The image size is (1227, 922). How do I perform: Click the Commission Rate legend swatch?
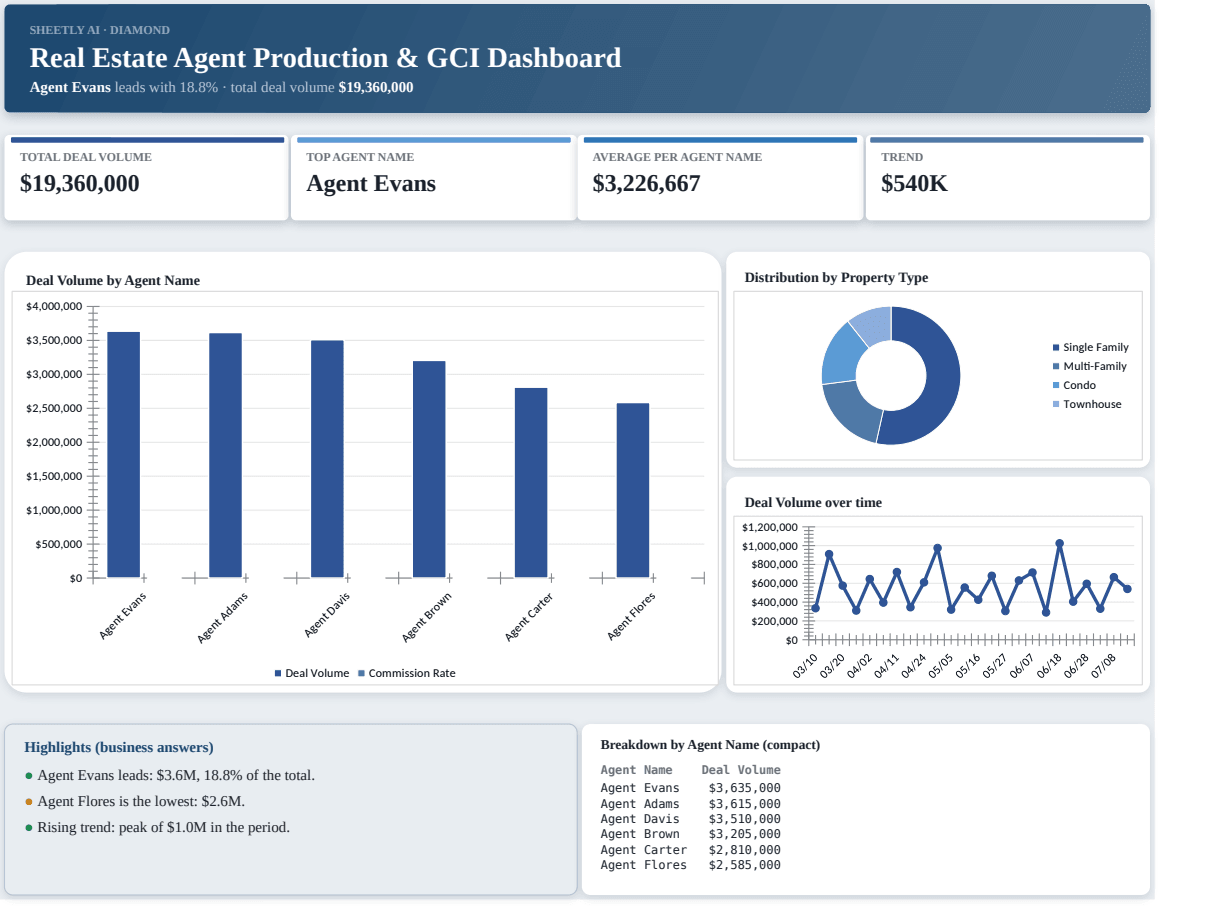[x=361, y=674]
